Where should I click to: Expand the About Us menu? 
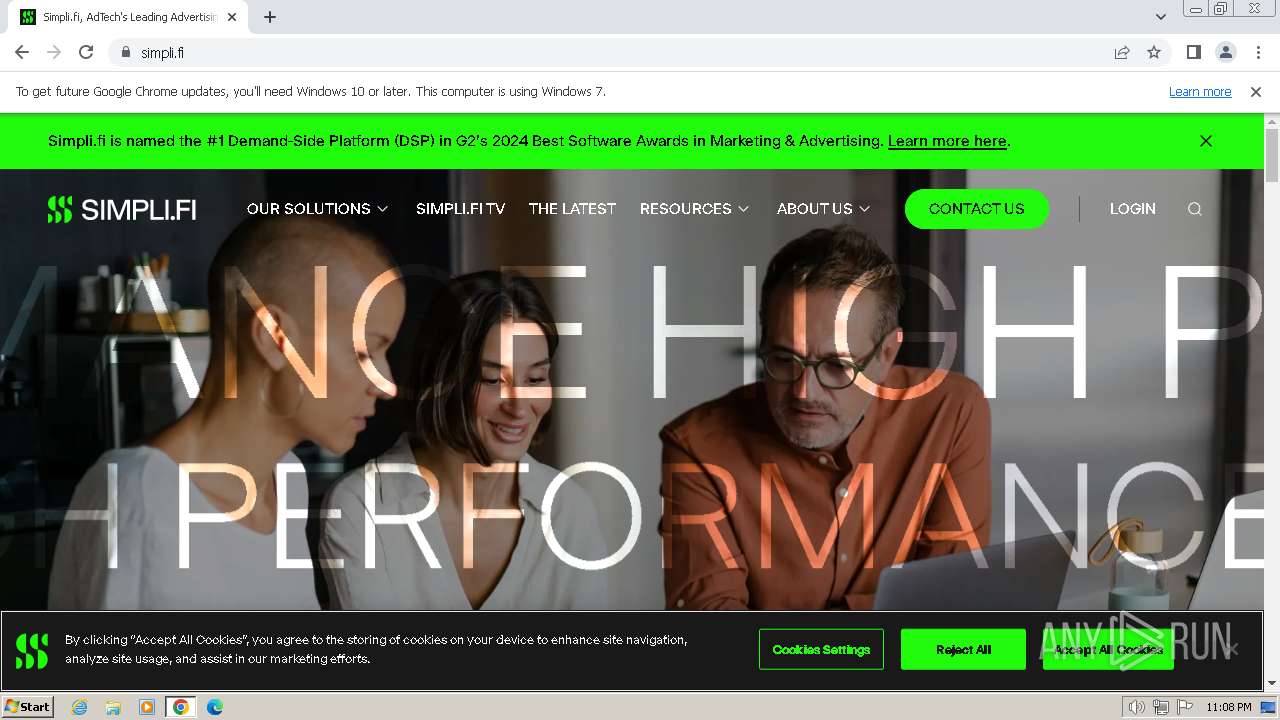[823, 209]
